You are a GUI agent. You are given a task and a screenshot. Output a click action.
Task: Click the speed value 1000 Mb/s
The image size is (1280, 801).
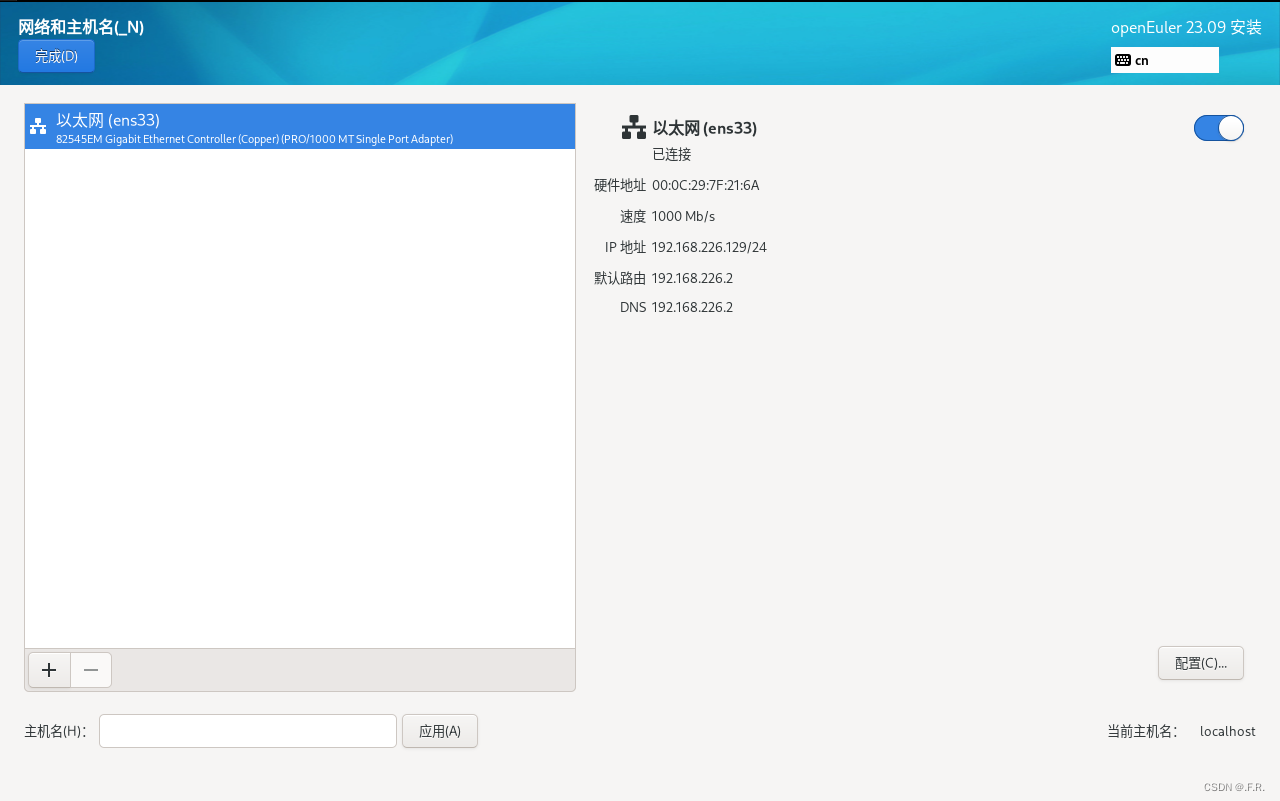683,216
